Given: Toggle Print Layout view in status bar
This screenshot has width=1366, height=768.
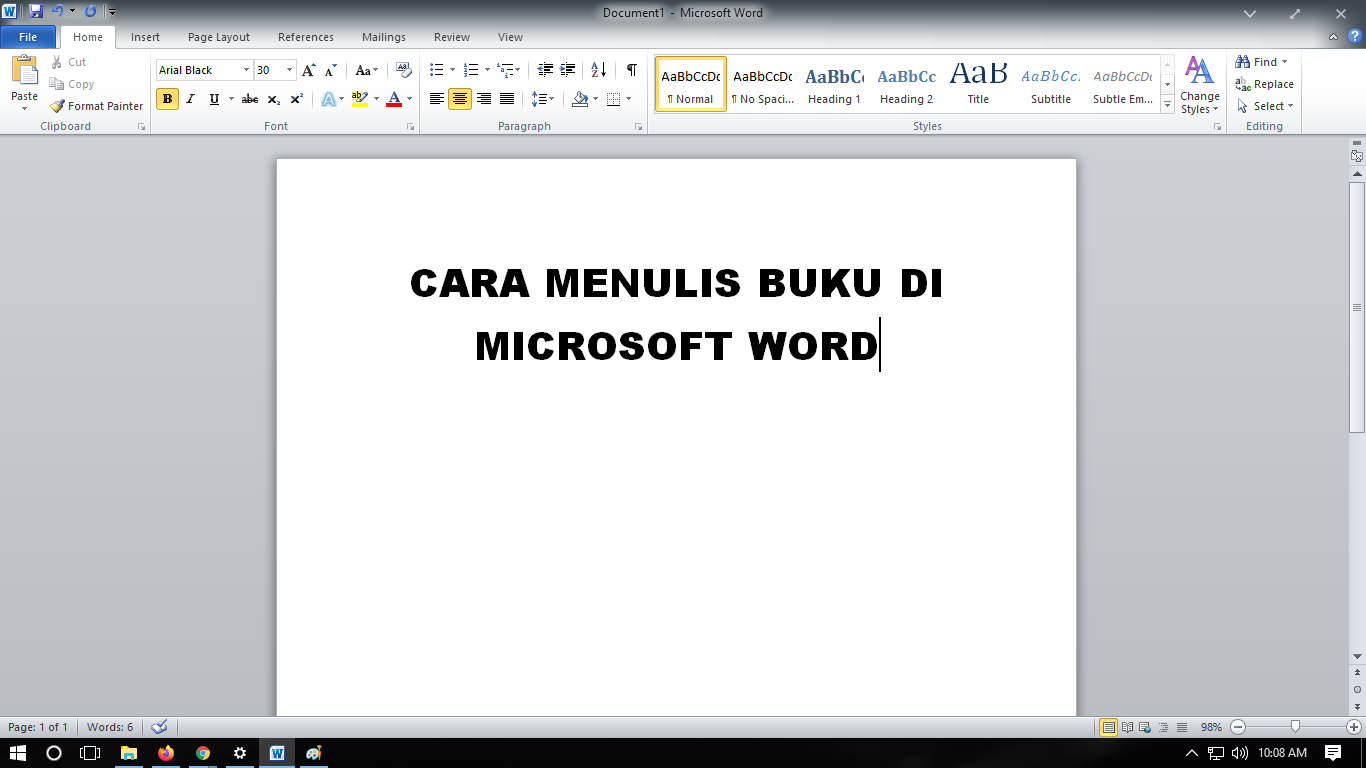Looking at the screenshot, I should pos(1109,727).
